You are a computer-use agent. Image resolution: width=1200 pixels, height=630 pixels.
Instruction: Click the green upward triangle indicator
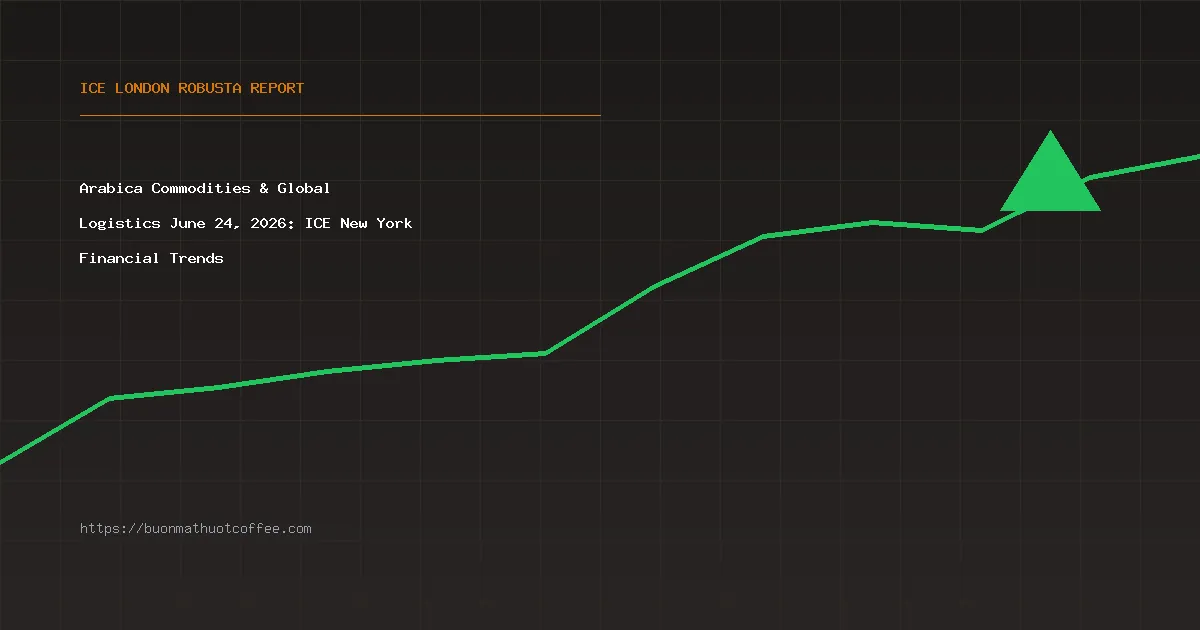[1050, 172]
